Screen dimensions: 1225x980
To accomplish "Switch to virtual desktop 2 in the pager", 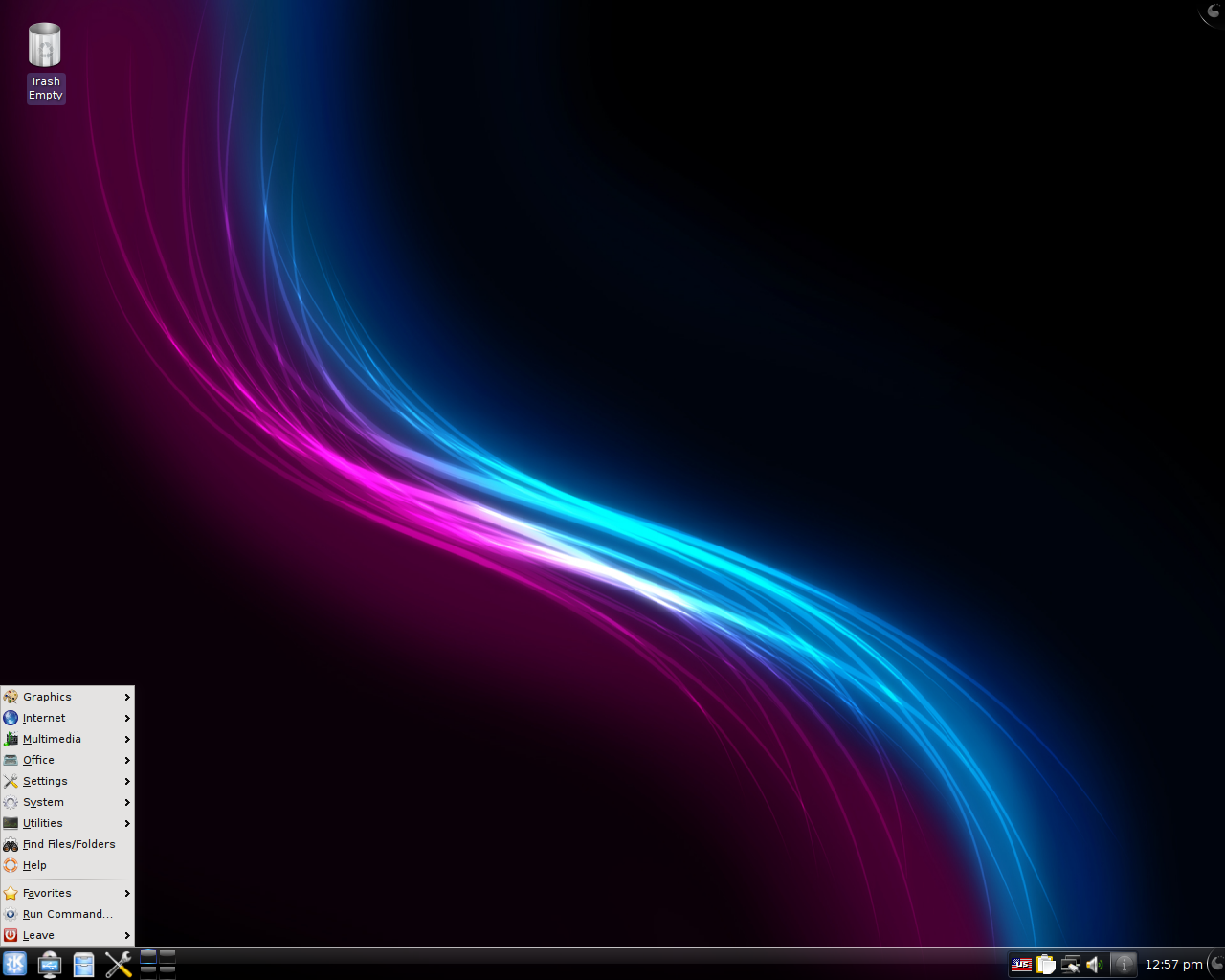I will point(168,957).
